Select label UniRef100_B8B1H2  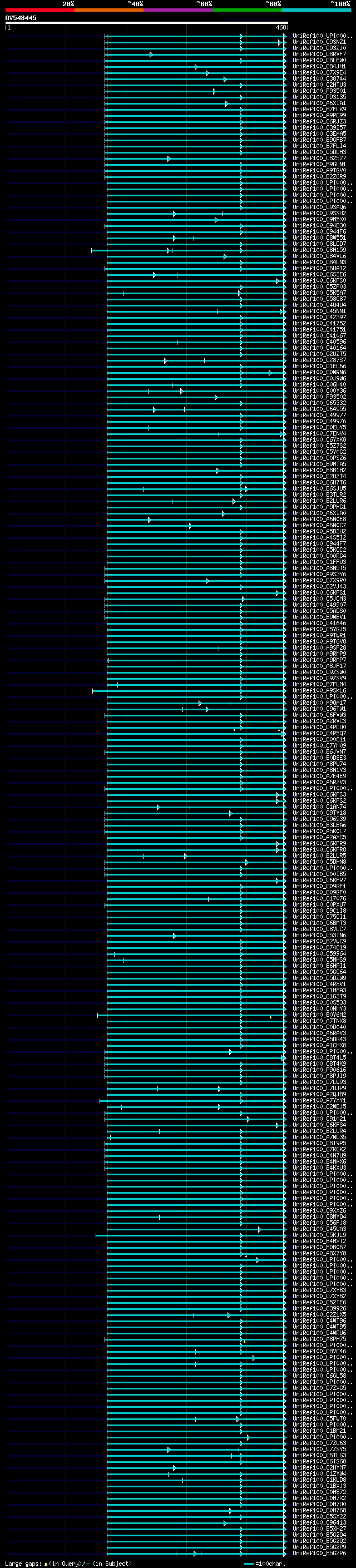(319, 471)
